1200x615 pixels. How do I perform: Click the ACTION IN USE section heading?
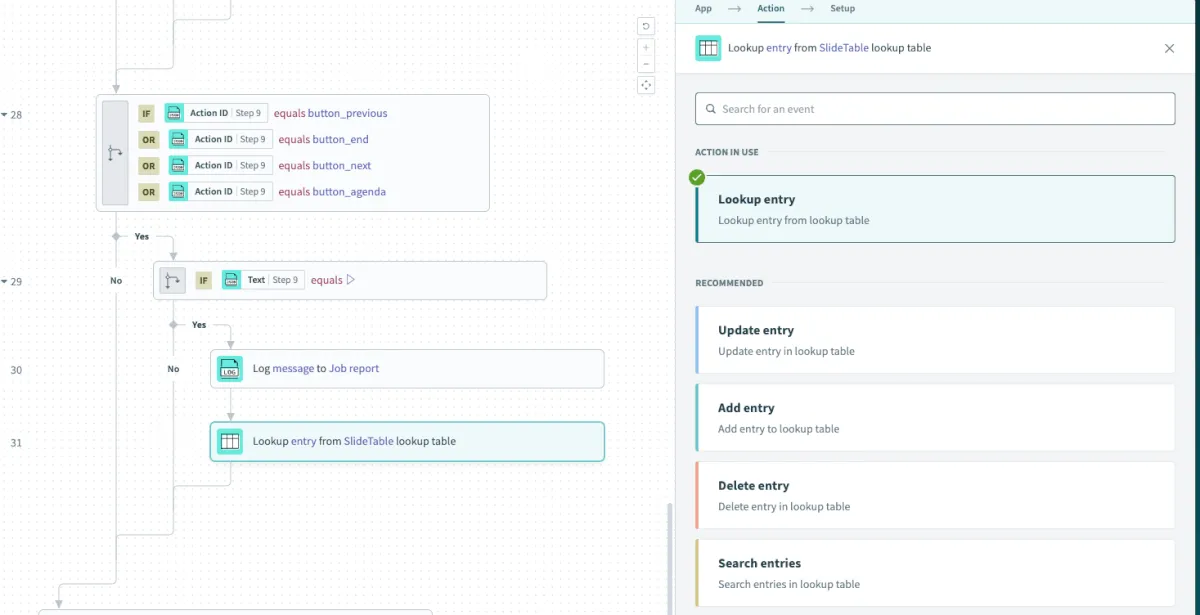727,152
